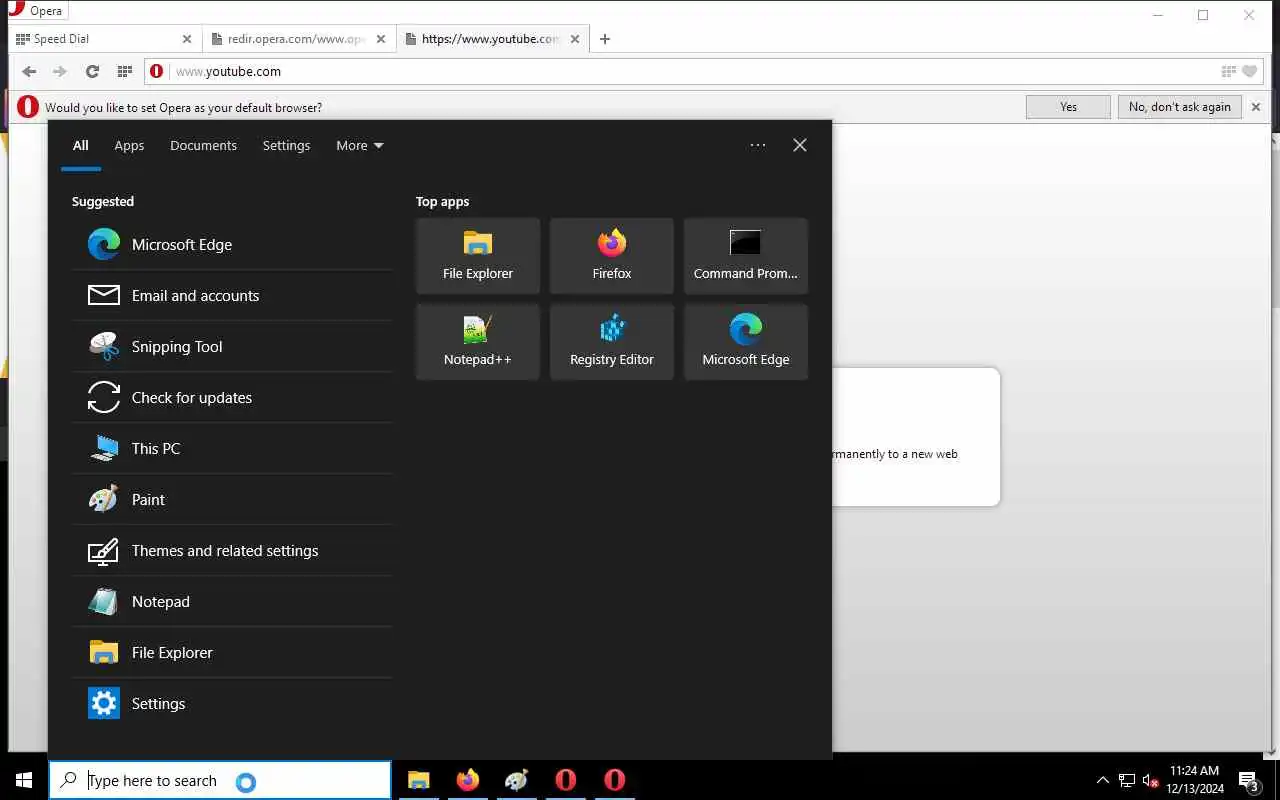Launch Notepad from suggested list
The image size is (1280, 800).
click(232, 601)
